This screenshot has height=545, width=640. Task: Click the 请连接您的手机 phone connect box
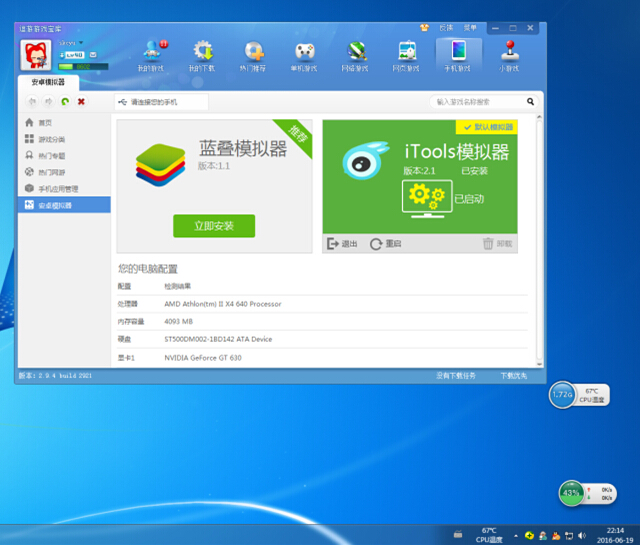click(x=162, y=102)
